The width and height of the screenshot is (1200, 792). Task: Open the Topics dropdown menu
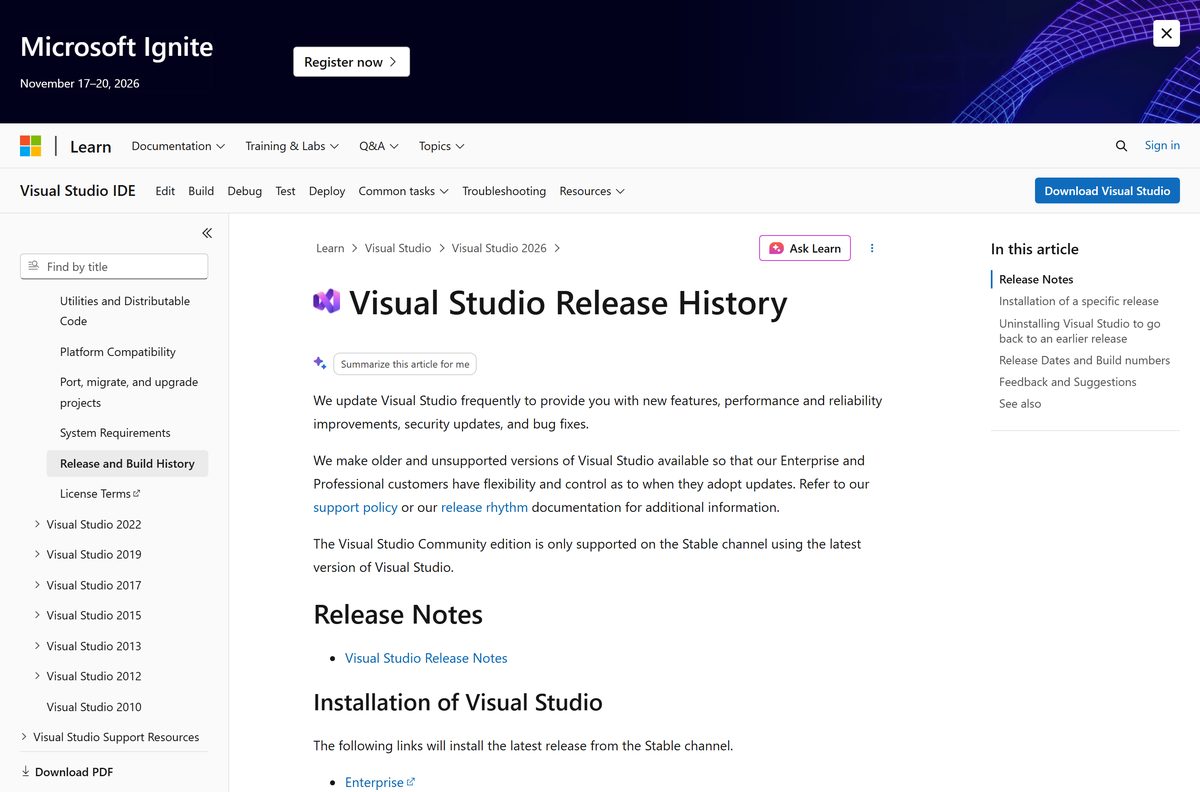coord(442,146)
